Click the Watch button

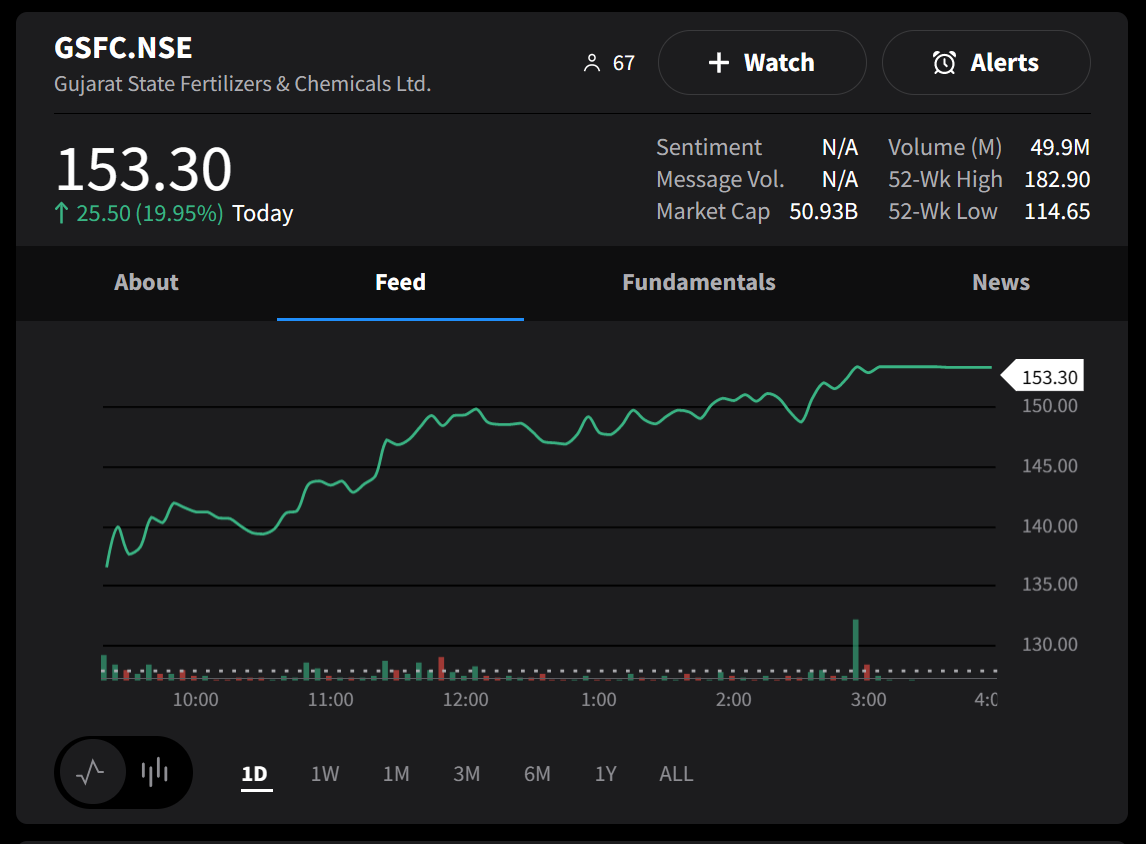762,62
